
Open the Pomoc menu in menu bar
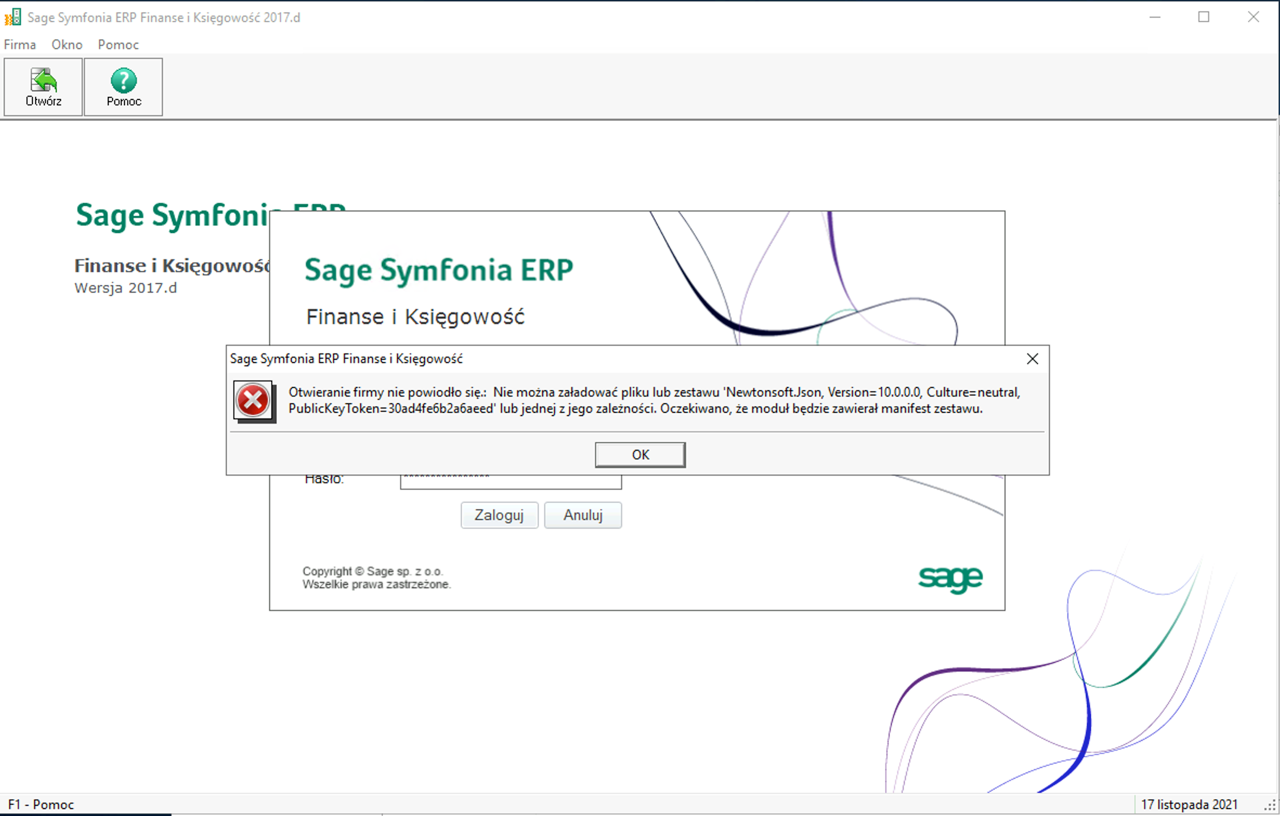118,44
